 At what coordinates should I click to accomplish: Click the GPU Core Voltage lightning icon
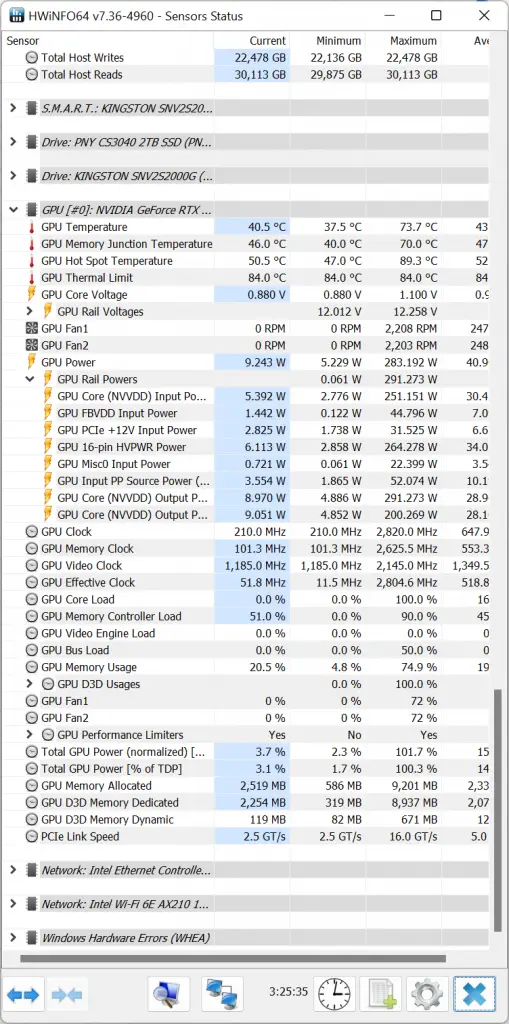pyautogui.click(x=31, y=295)
